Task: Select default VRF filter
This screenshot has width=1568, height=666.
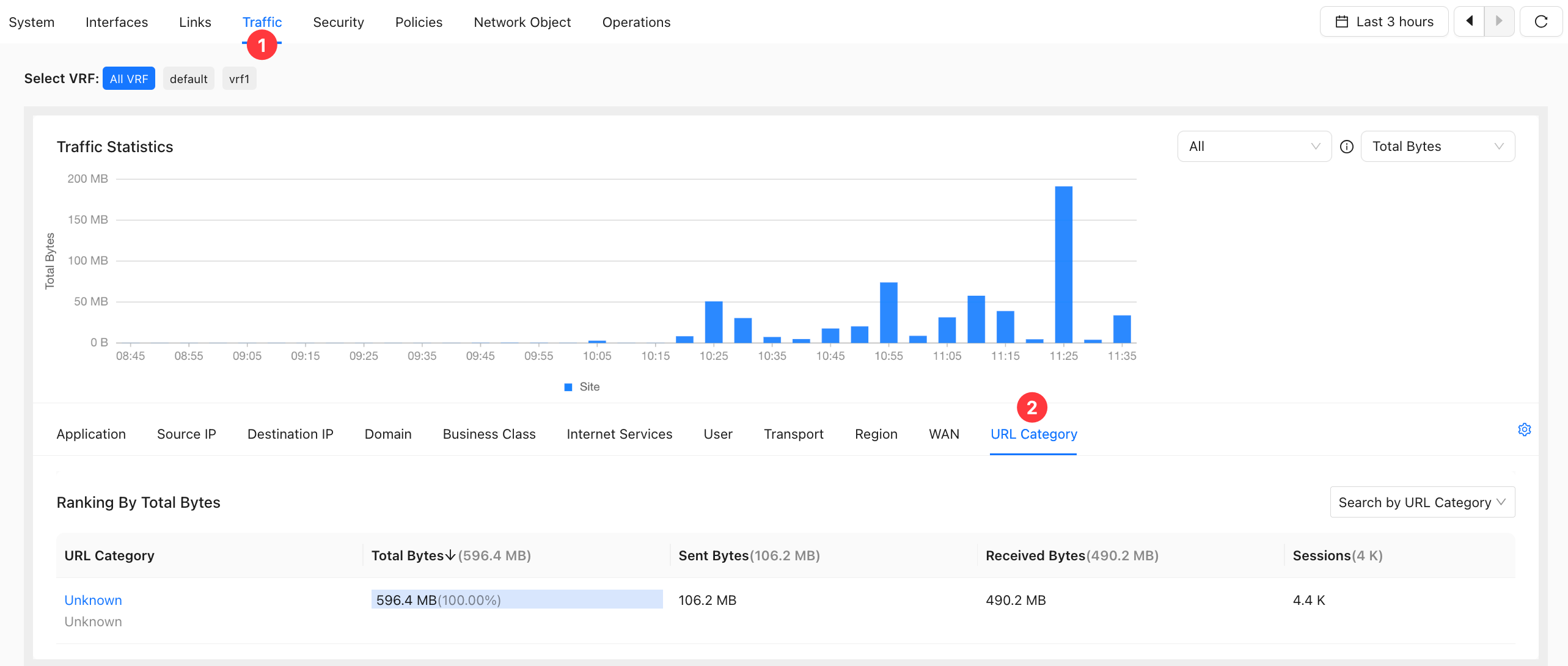Action: click(x=189, y=79)
